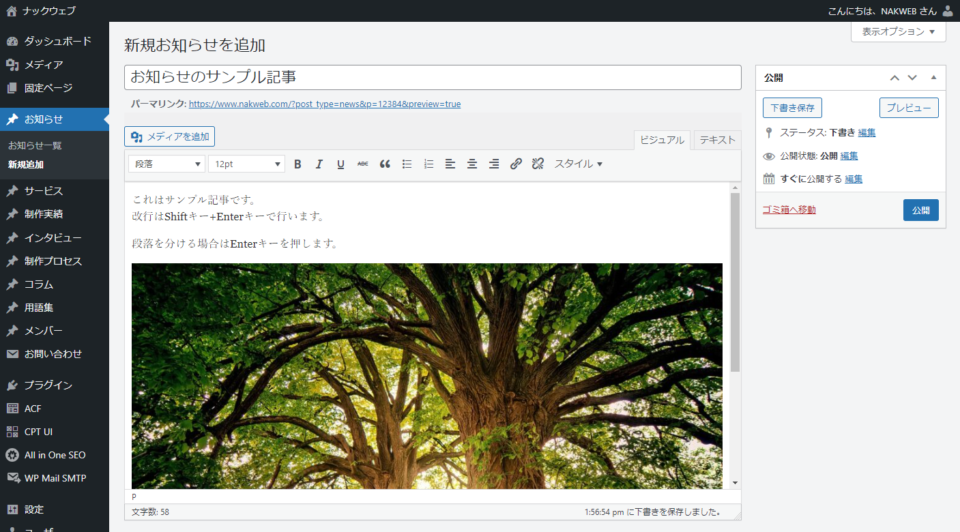Click scrollbar down arrow in editor
Viewport: 960px width, 532px height.
tap(735, 483)
